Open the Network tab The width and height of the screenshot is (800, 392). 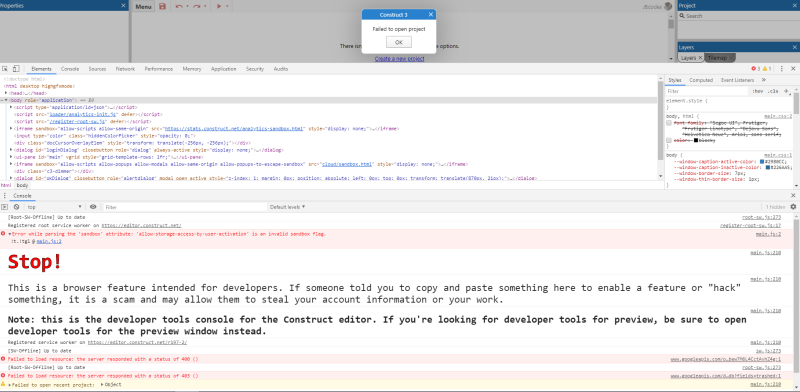(x=125, y=69)
